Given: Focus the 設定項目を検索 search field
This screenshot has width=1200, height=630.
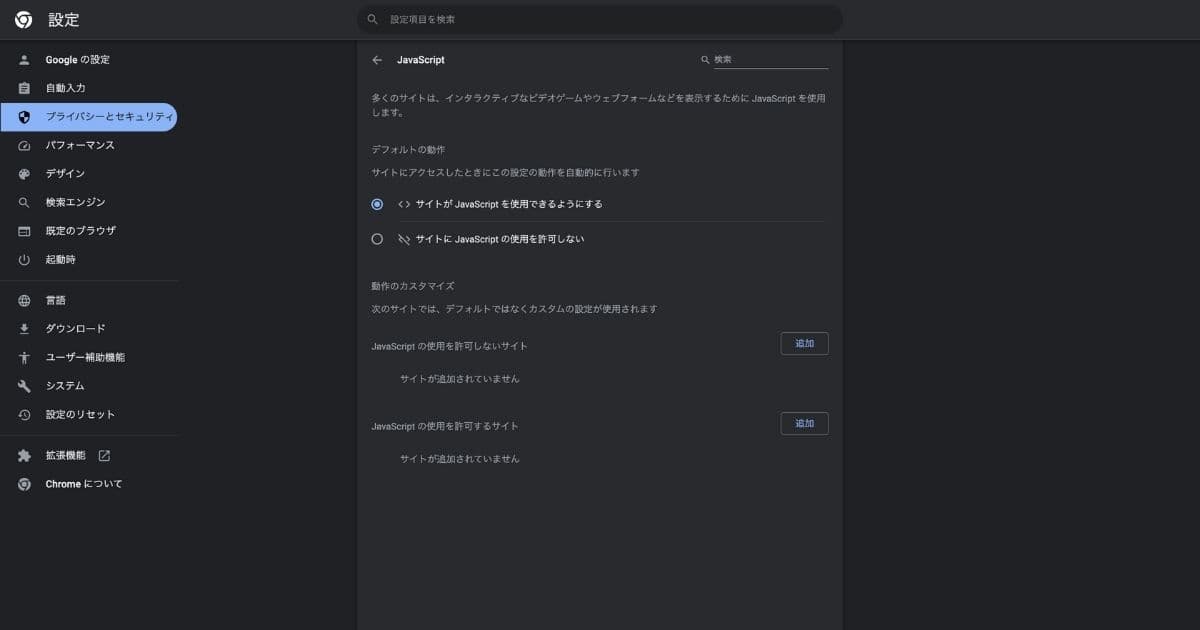Looking at the screenshot, I should click(600, 19).
